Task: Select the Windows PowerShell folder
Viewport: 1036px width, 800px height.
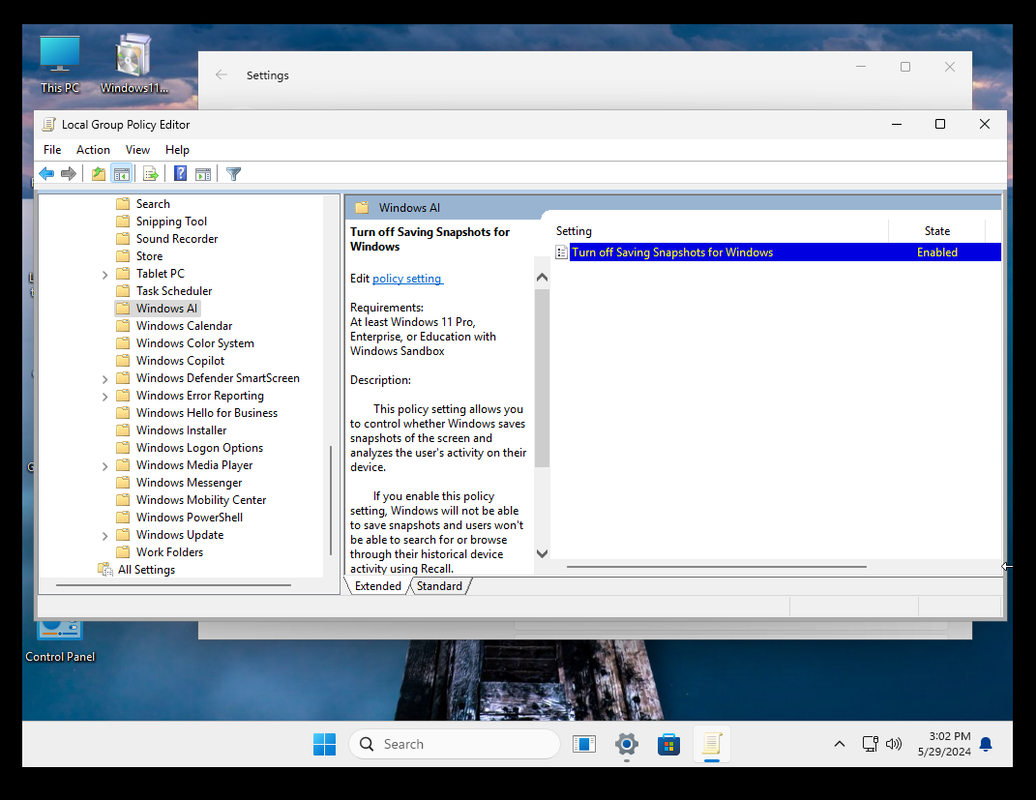Action: pyautogui.click(x=180, y=517)
